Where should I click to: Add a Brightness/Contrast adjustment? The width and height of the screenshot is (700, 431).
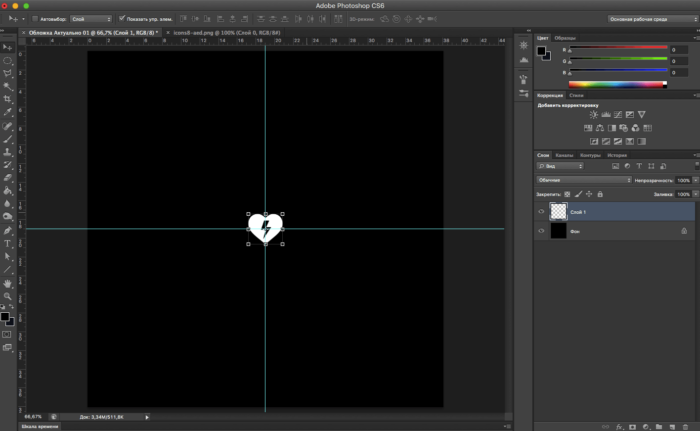[593, 114]
